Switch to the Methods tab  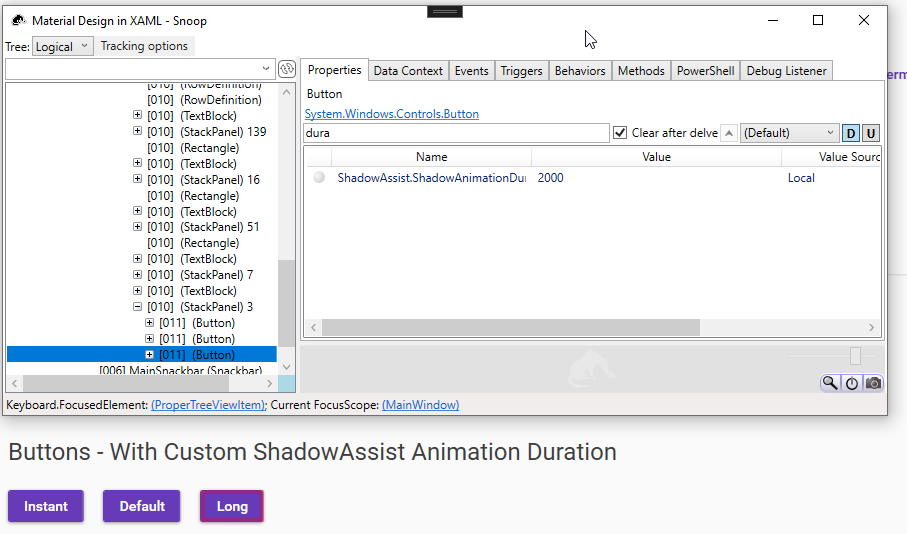(x=641, y=71)
